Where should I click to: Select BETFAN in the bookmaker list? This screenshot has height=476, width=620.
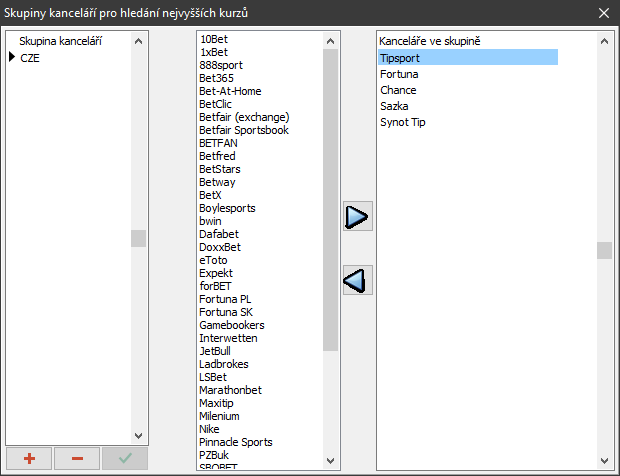(x=218, y=143)
